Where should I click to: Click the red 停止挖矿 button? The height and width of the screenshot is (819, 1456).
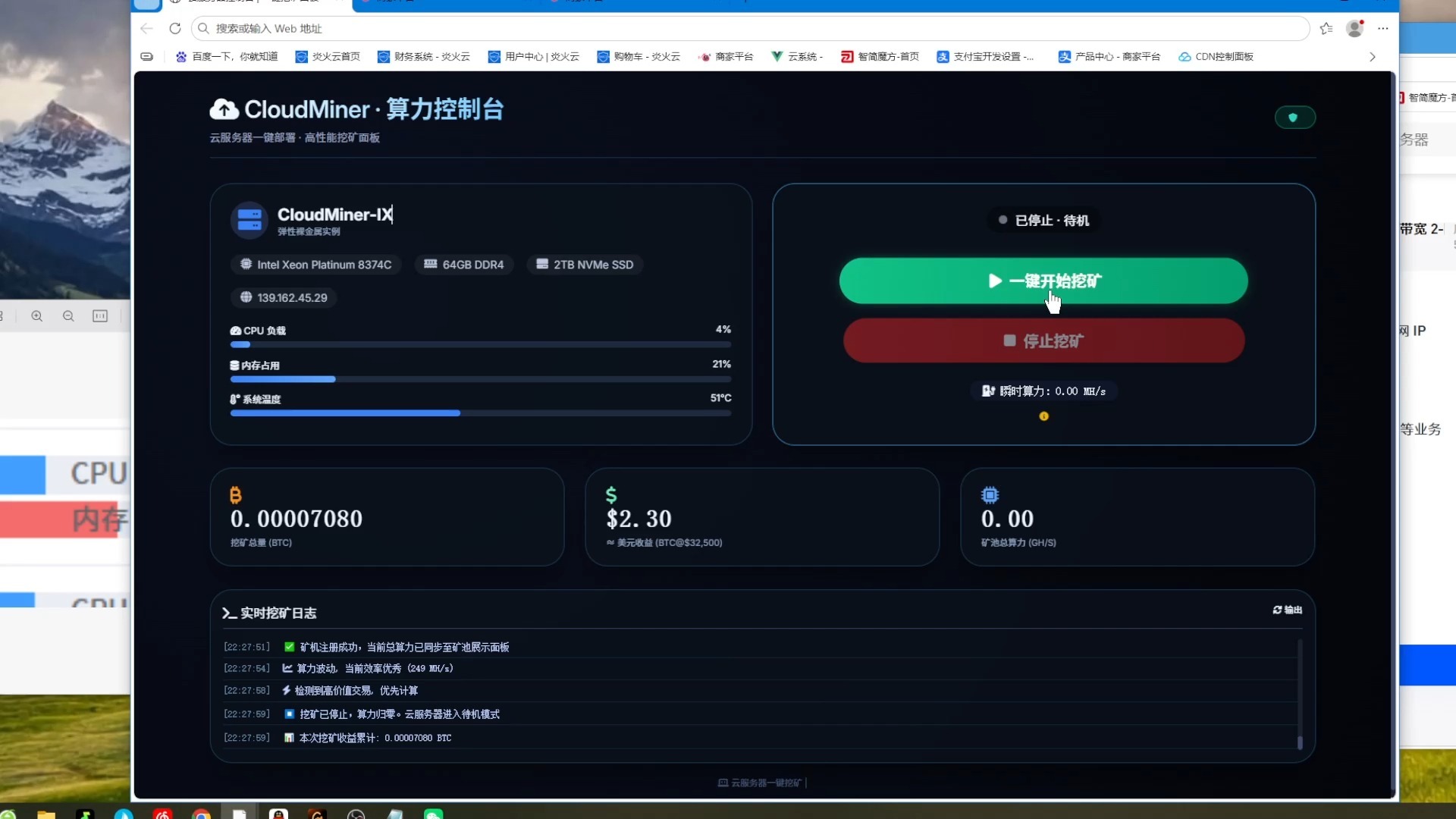pyautogui.click(x=1043, y=341)
